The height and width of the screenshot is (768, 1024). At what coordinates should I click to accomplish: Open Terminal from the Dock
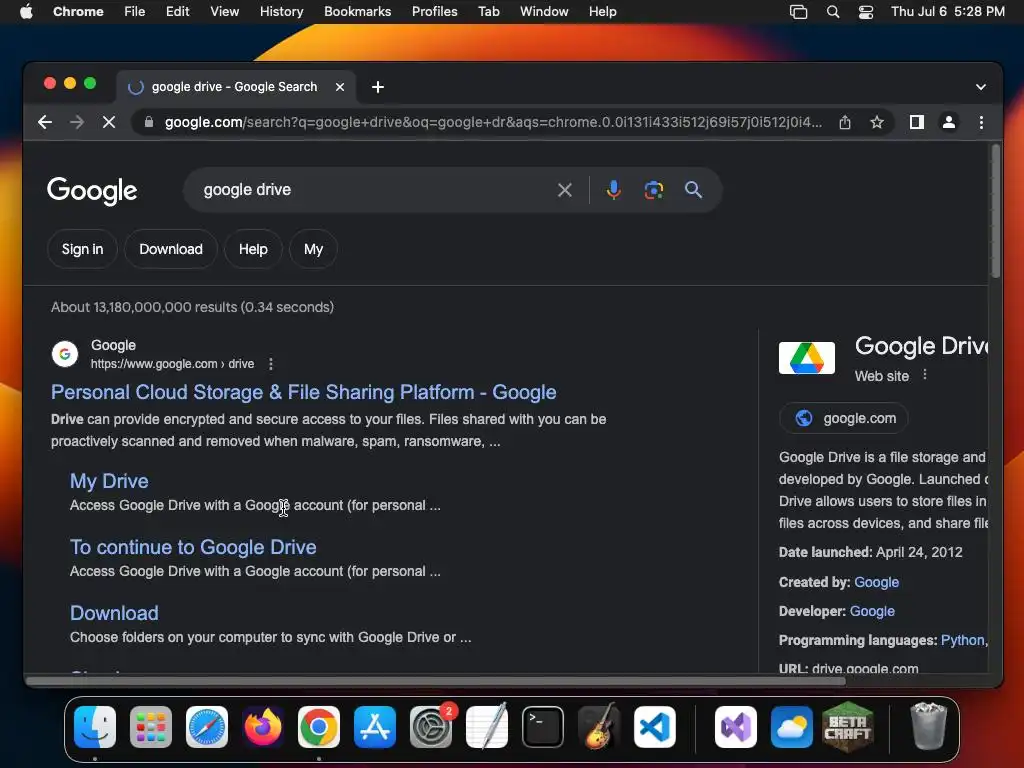click(x=543, y=727)
